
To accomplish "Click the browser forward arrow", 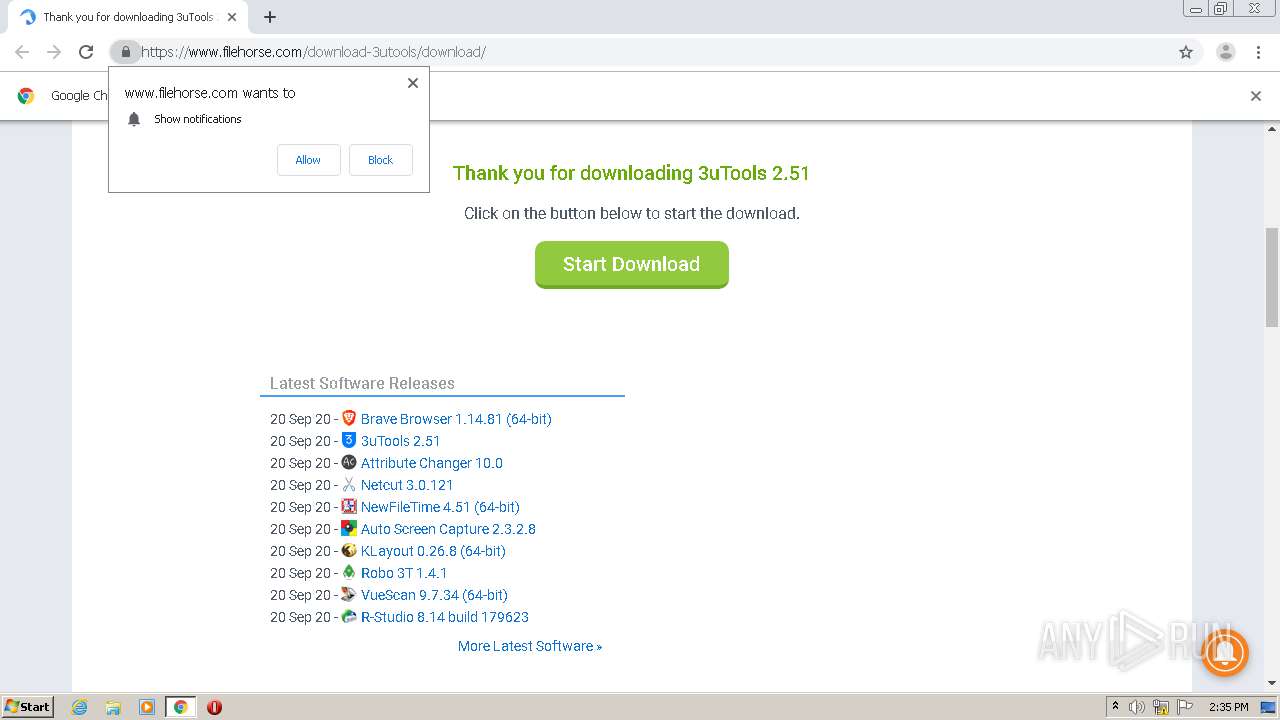I will tap(54, 52).
